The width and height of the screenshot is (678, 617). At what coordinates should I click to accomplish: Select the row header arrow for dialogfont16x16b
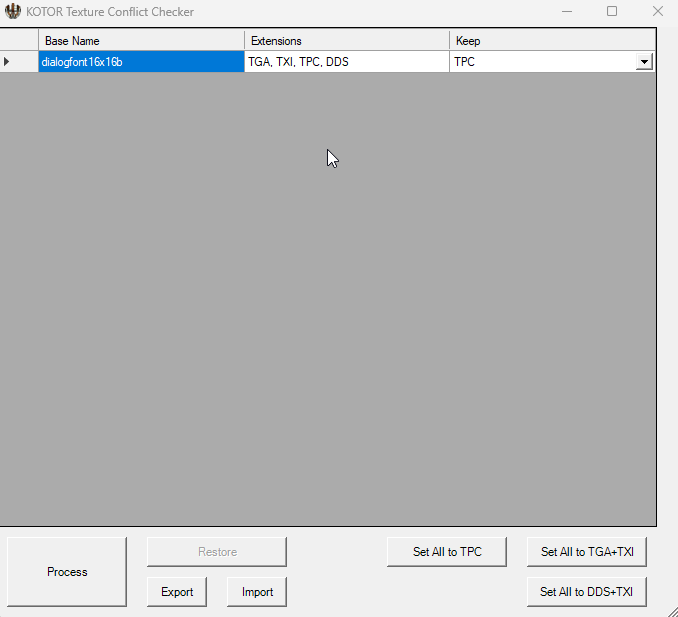click(19, 62)
